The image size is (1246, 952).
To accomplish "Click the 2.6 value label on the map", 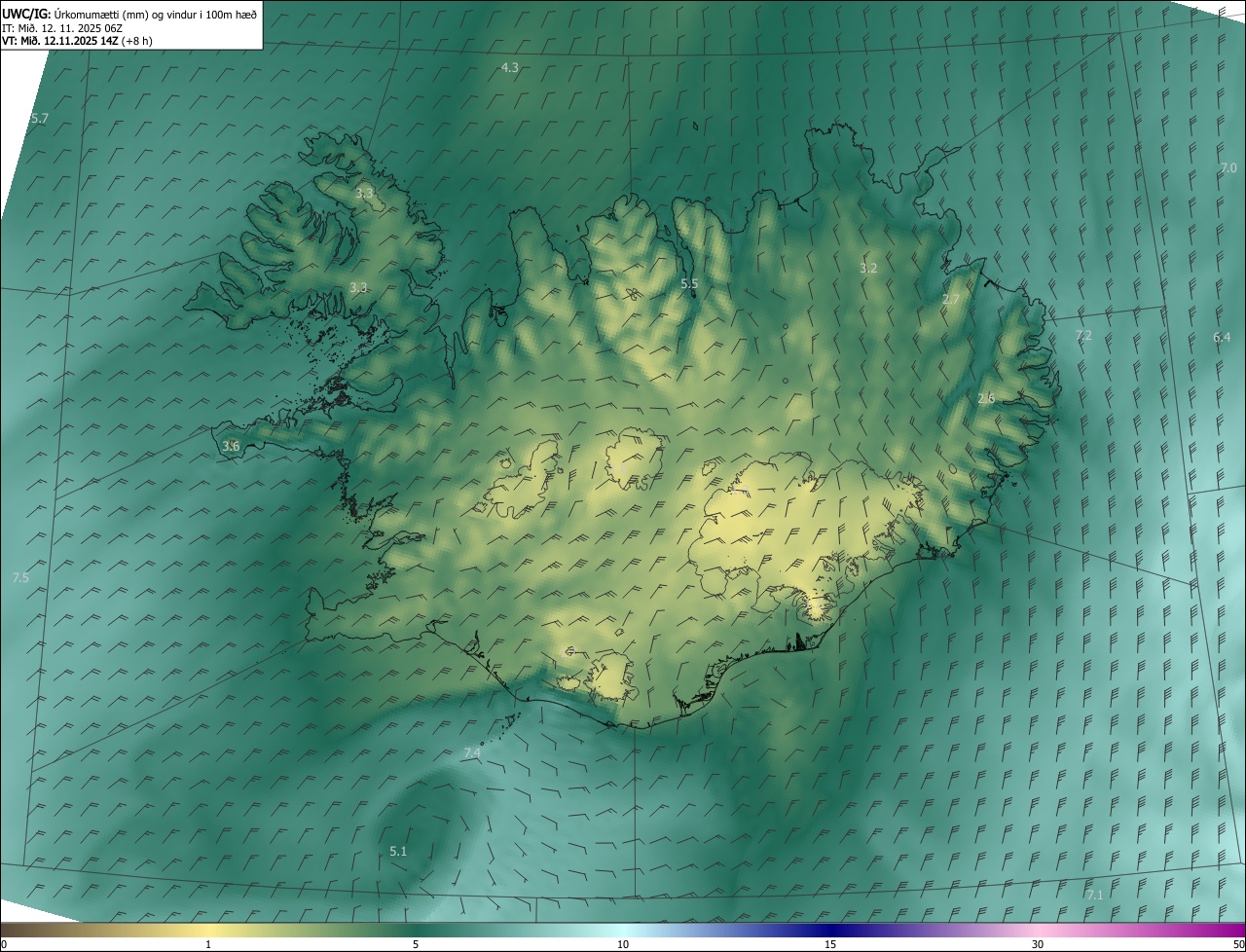I will [x=986, y=398].
